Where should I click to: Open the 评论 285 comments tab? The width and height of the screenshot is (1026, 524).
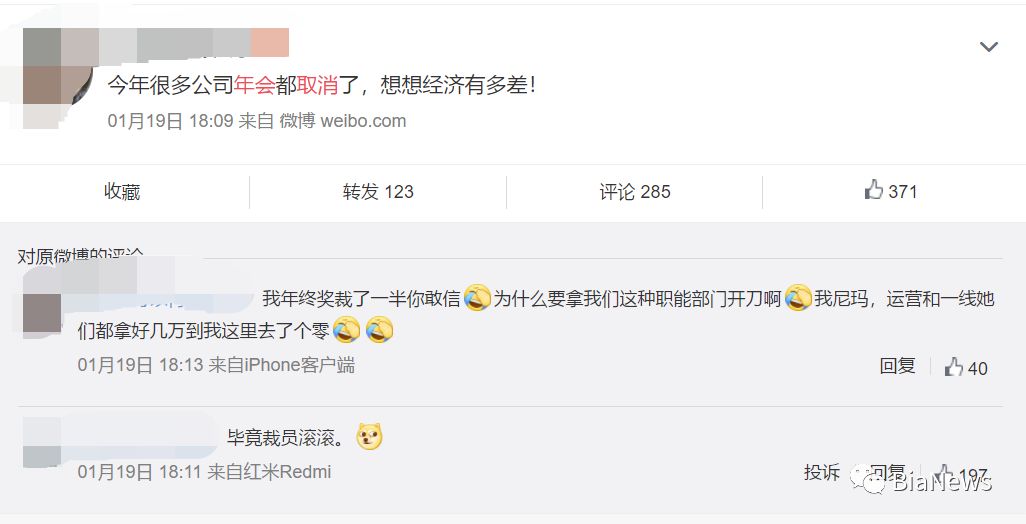pos(635,192)
